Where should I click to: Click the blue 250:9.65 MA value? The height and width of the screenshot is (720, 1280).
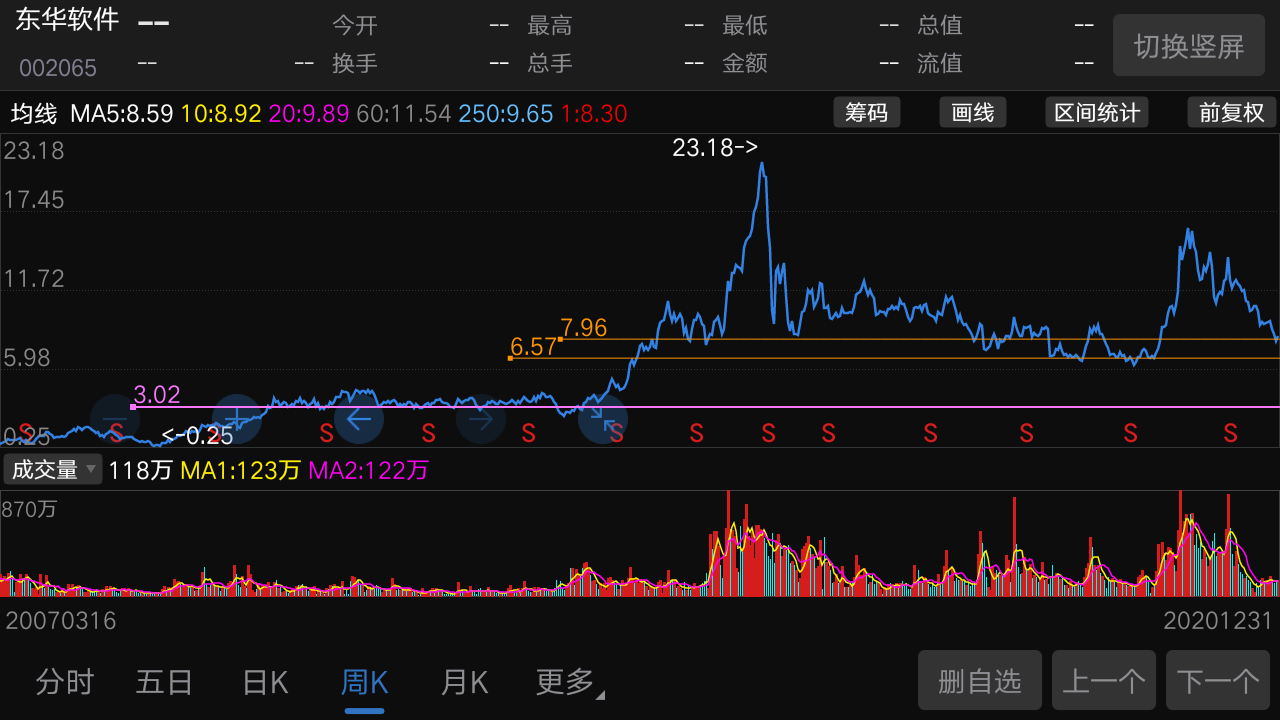[x=506, y=113]
